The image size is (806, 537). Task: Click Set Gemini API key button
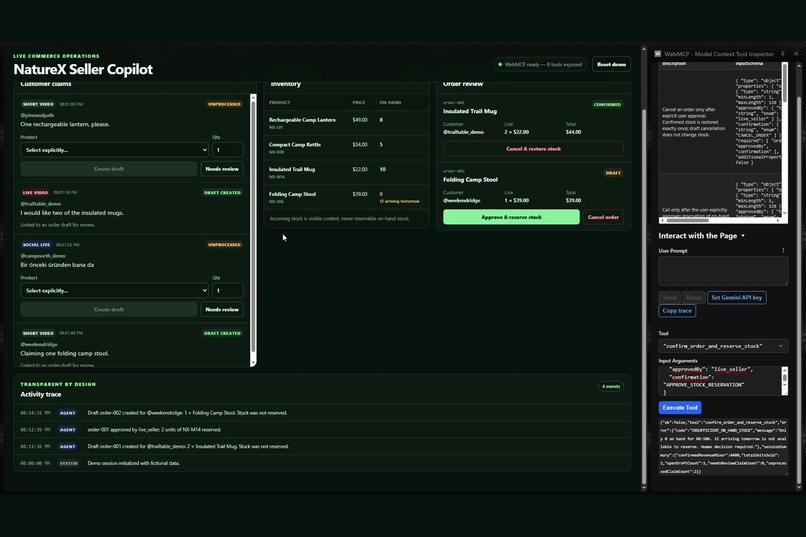pyautogui.click(x=737, y=298)
